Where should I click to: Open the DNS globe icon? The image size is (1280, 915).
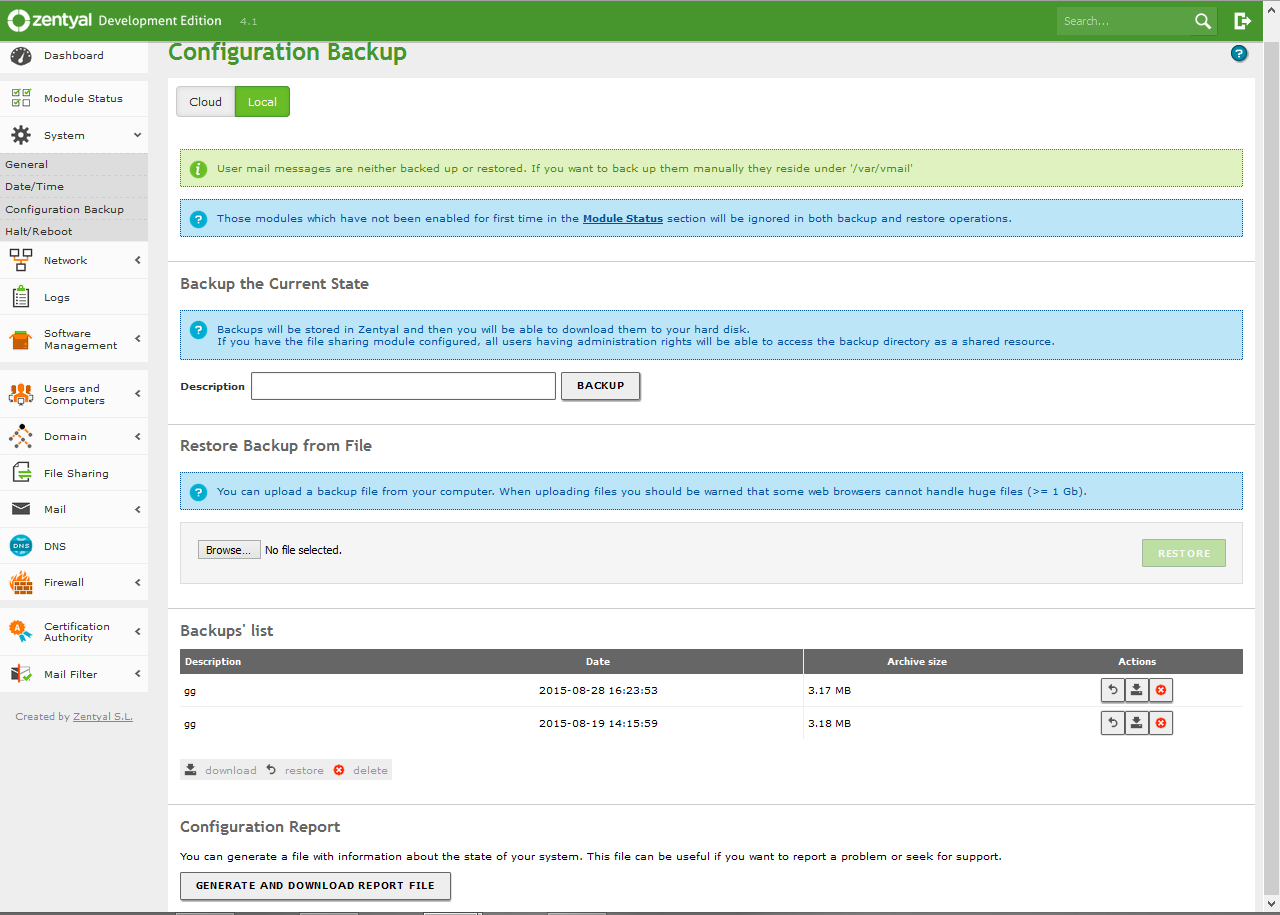21,546
